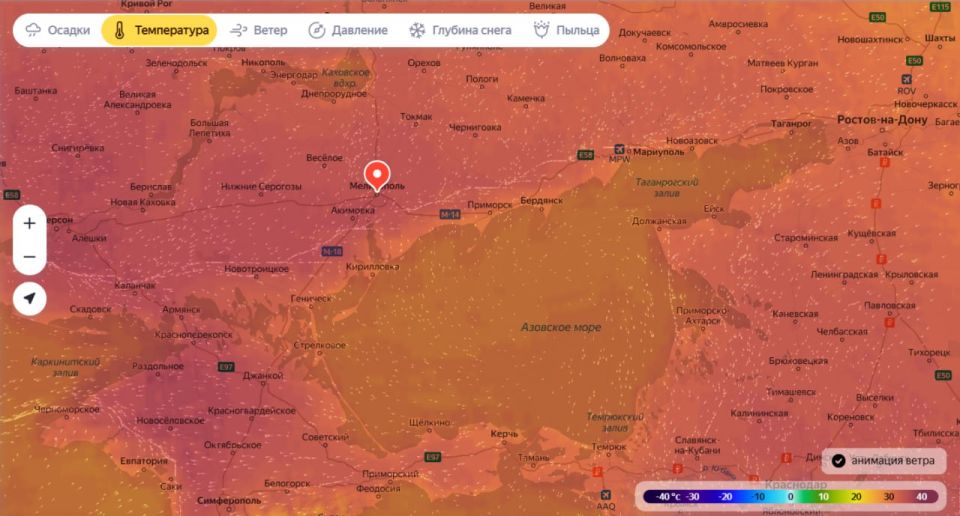Click the geolocation arrow button
The width and height of the screenshot is (960, 516).
tap(29, 298)
